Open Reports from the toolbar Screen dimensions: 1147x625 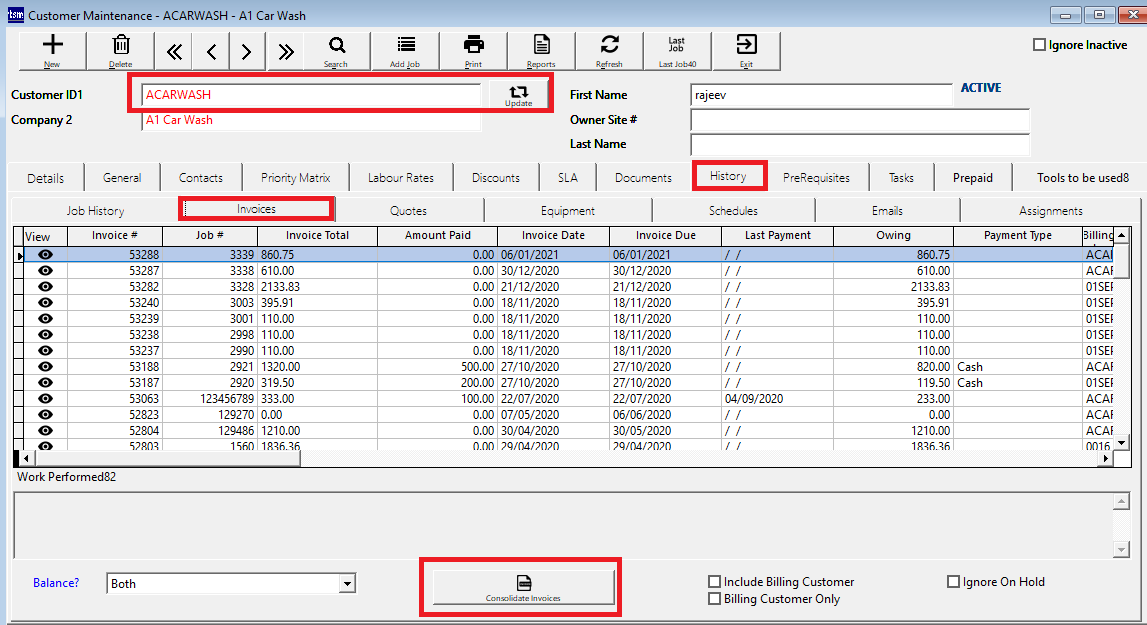(541, 48)
